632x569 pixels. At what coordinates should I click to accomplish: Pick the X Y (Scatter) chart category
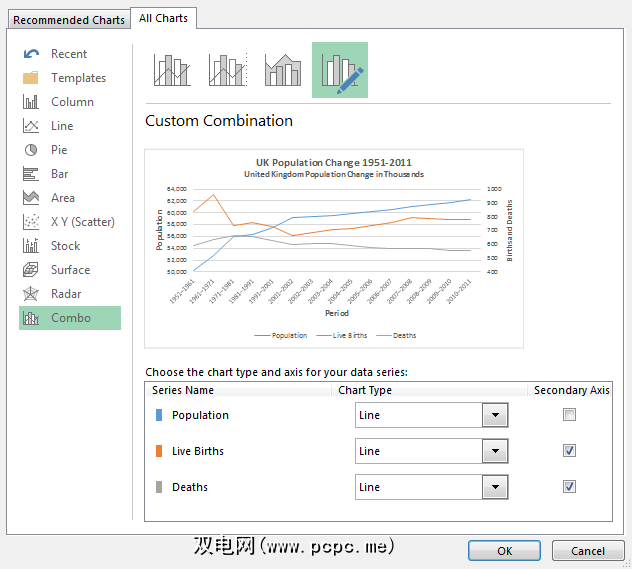[x=82, y=222]
